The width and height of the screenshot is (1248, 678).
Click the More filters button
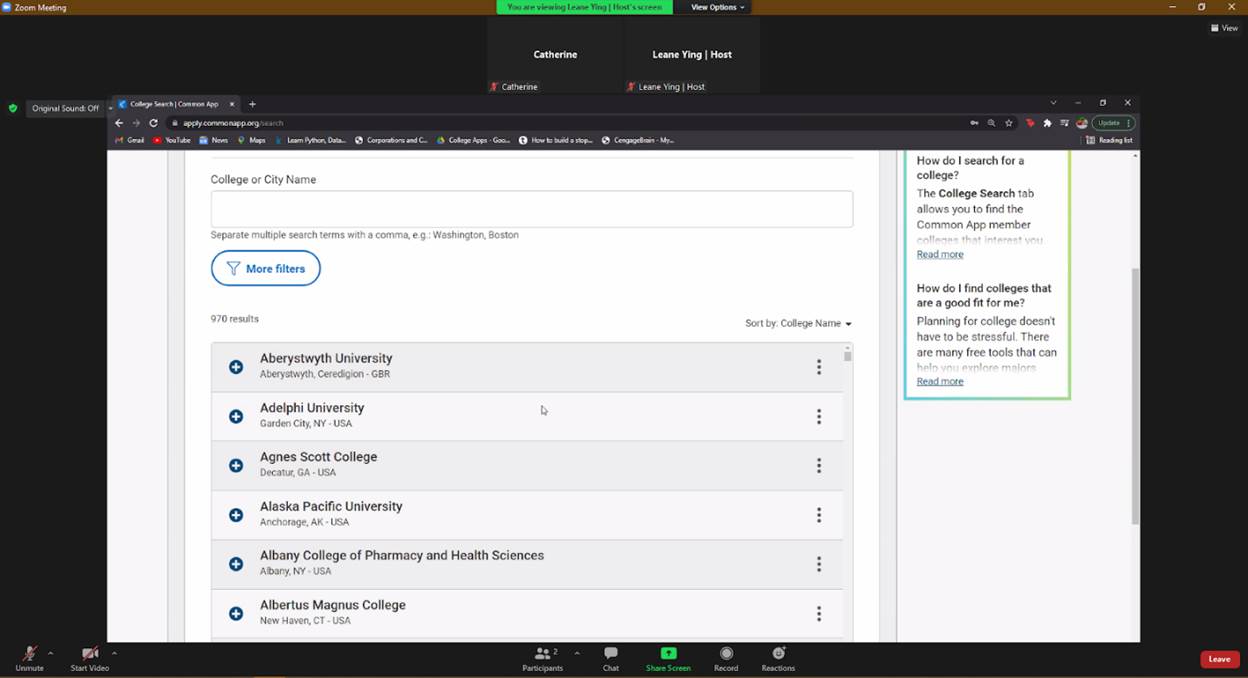266,268
